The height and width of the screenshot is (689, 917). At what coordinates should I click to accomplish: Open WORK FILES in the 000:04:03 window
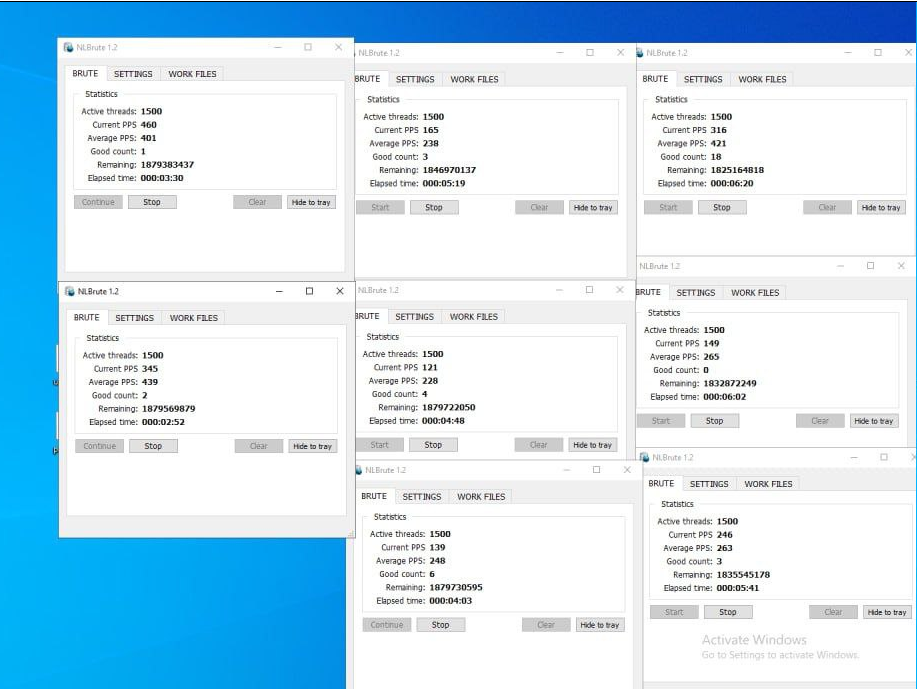tap(481, 497)
